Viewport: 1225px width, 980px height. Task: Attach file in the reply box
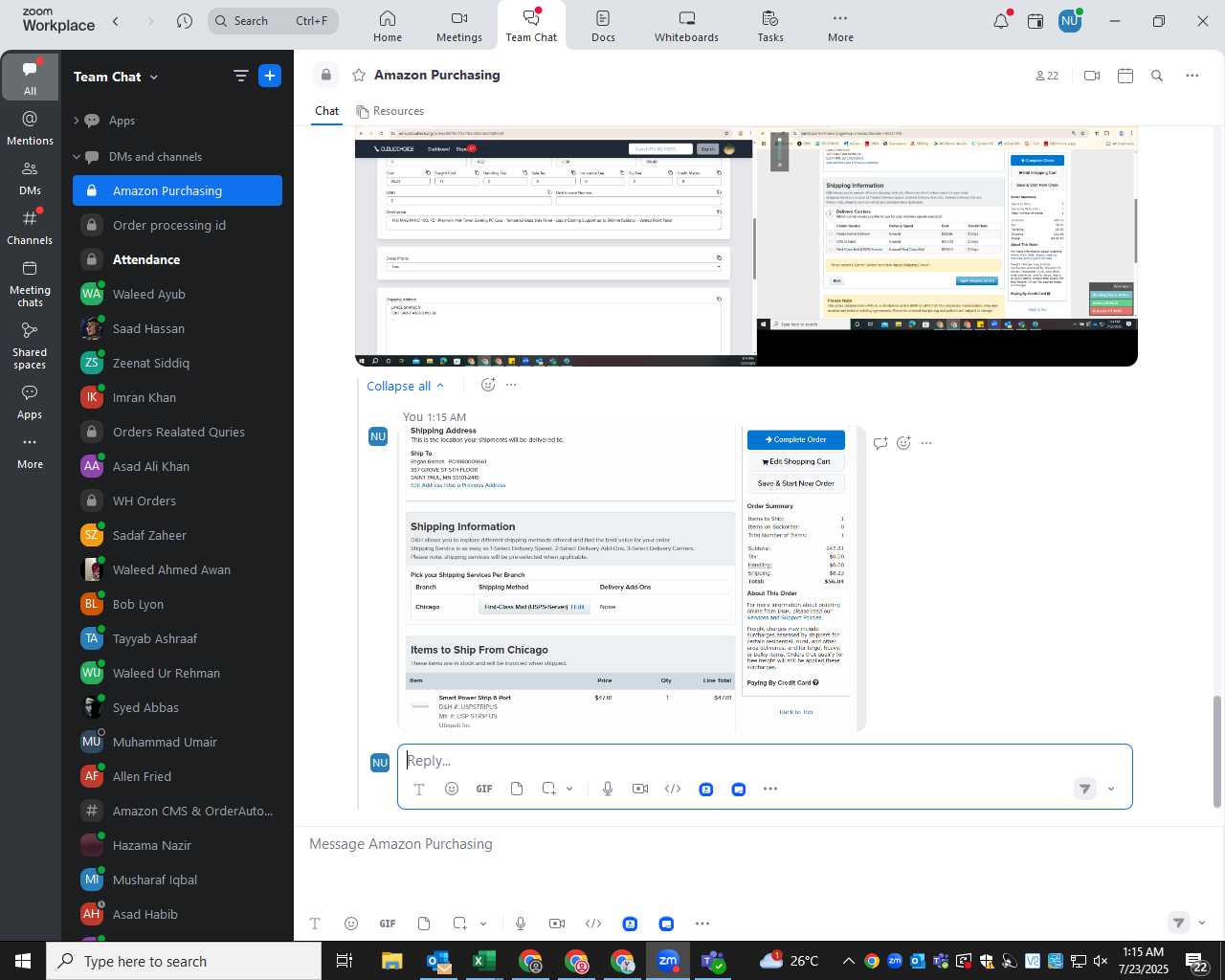tap(517, 789)
